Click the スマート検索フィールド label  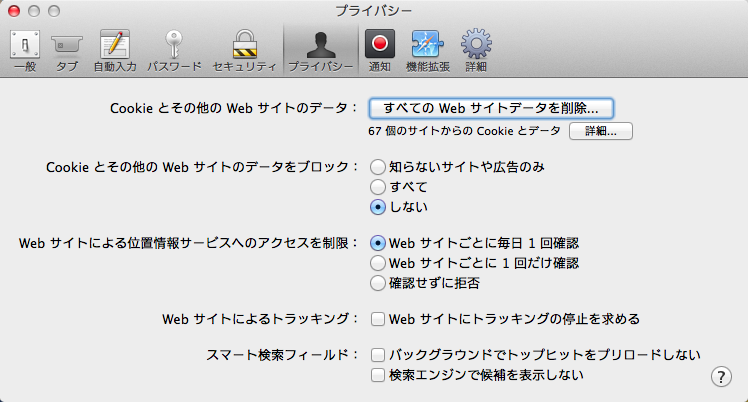click(281, 355)
